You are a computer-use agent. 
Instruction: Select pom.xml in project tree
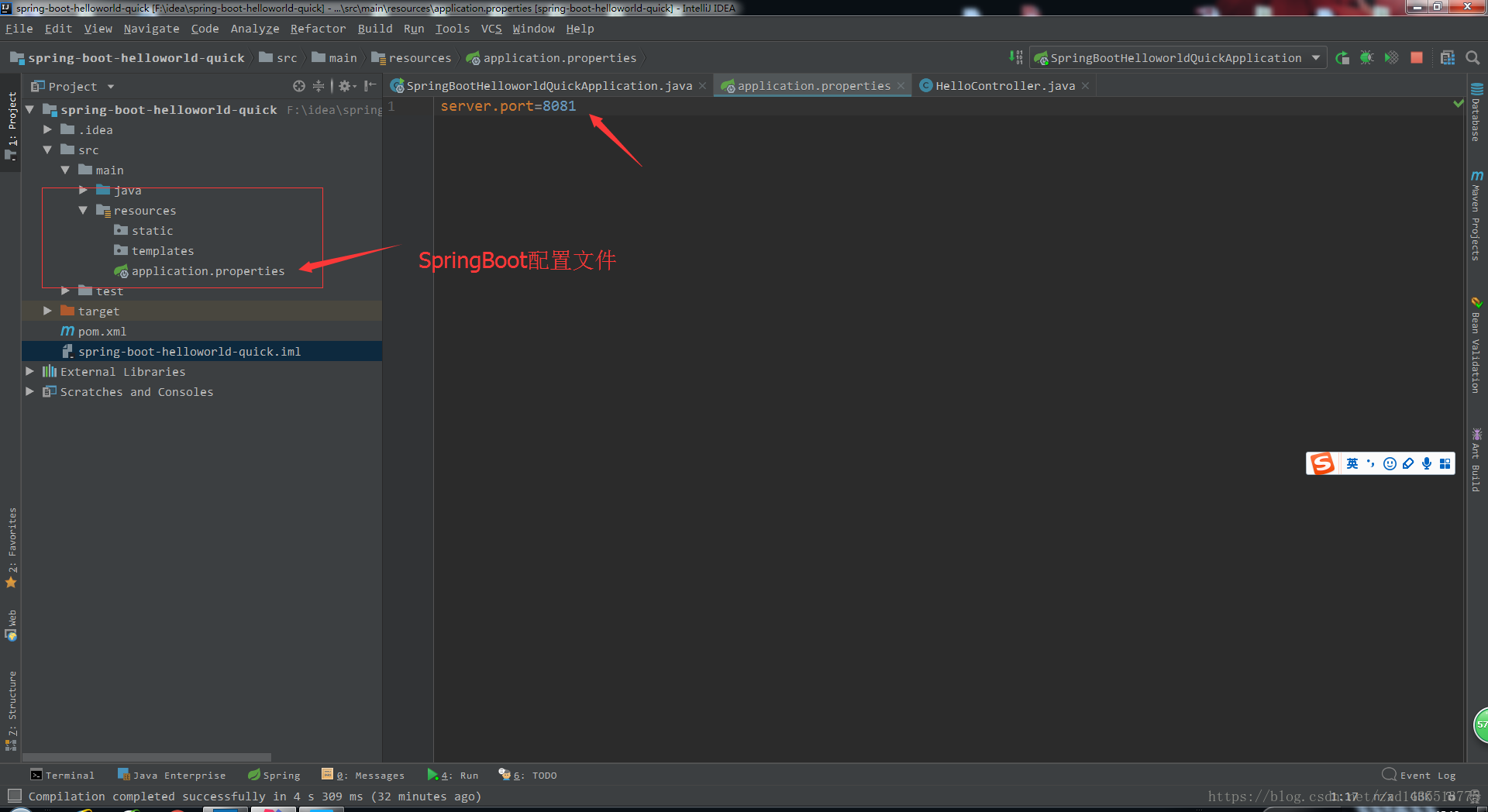[201, 331]
